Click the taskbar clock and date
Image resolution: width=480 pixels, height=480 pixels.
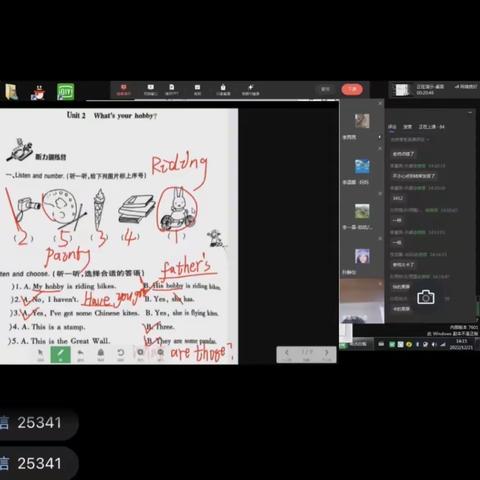point(462,344)
